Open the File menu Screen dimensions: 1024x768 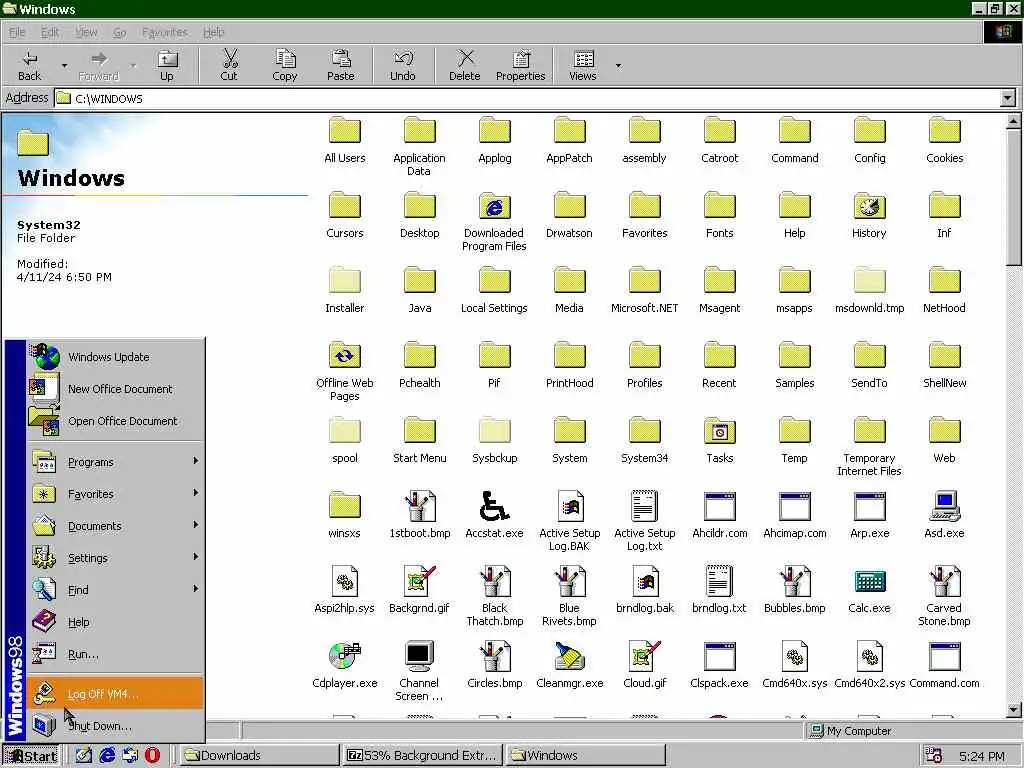click(x=17, y=32)
